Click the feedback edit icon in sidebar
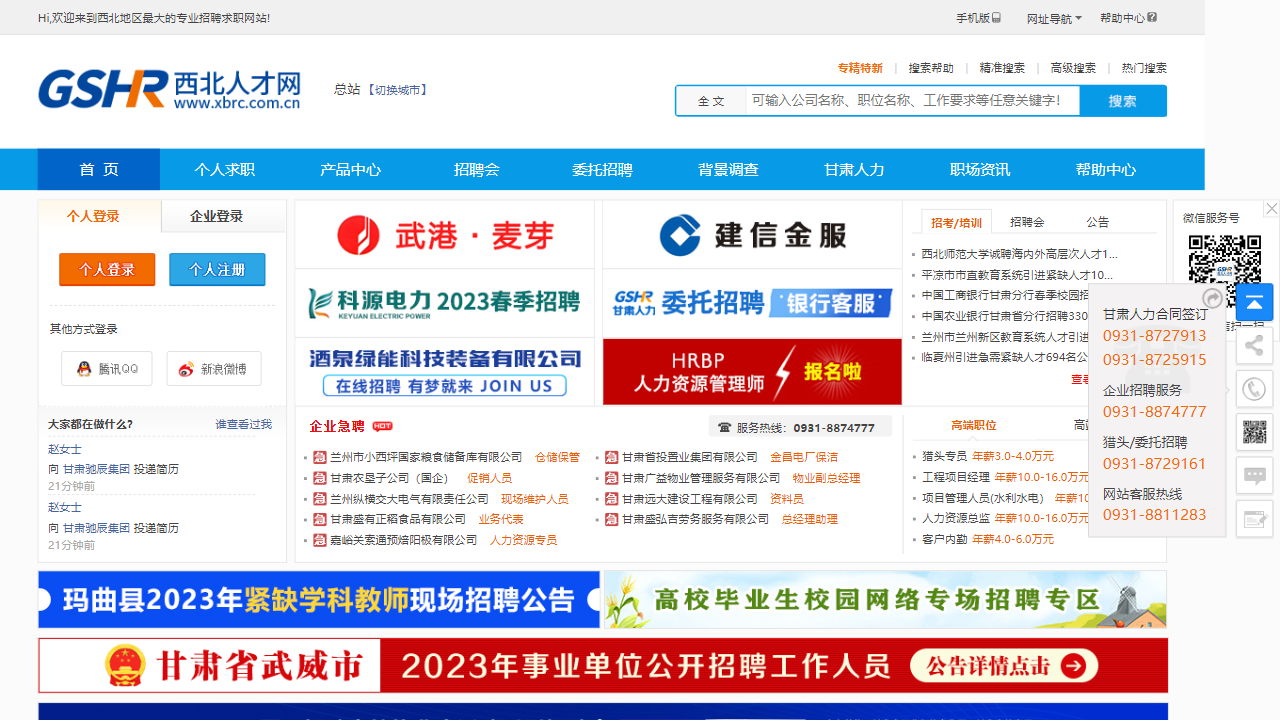The height and width of the screenshot is (720, 1280). 1254,519
